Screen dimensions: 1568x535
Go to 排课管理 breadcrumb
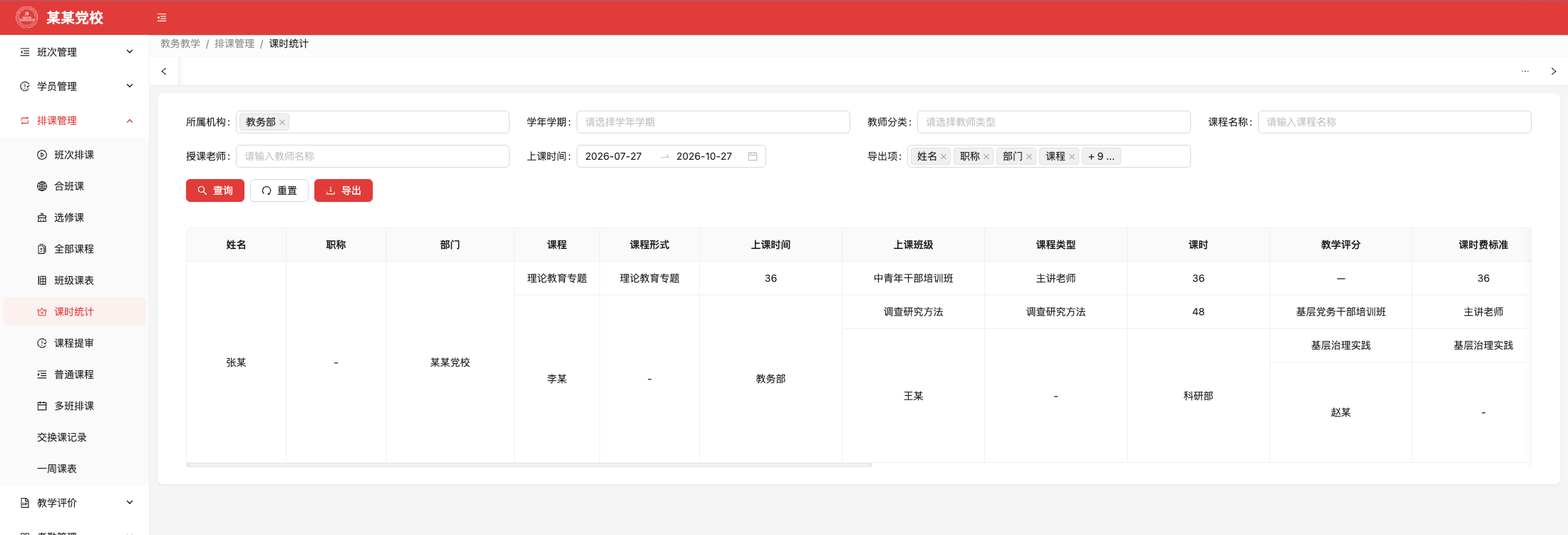pos(234,44)
